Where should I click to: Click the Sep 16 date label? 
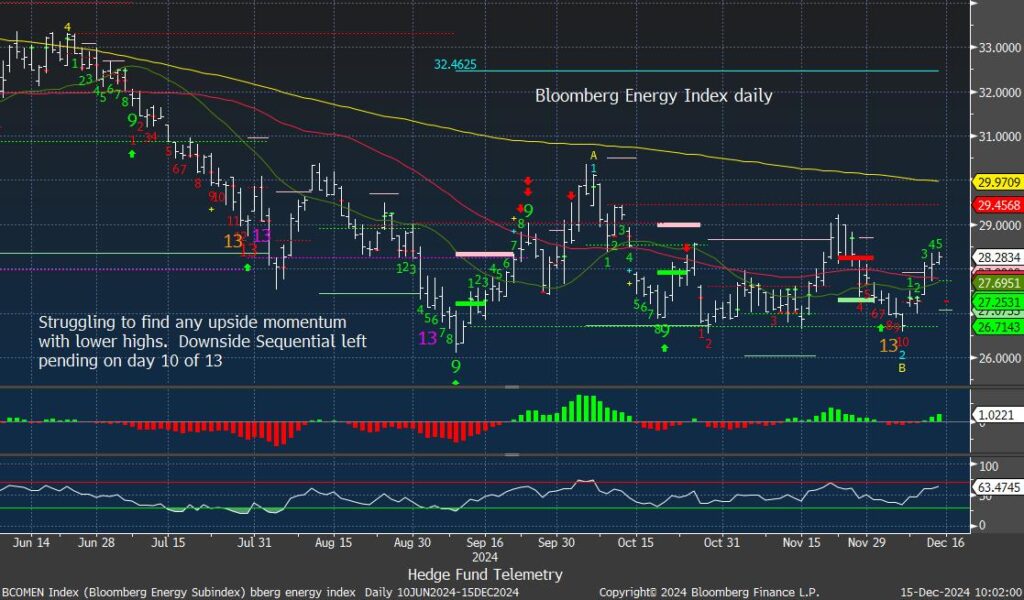point(485,543)
